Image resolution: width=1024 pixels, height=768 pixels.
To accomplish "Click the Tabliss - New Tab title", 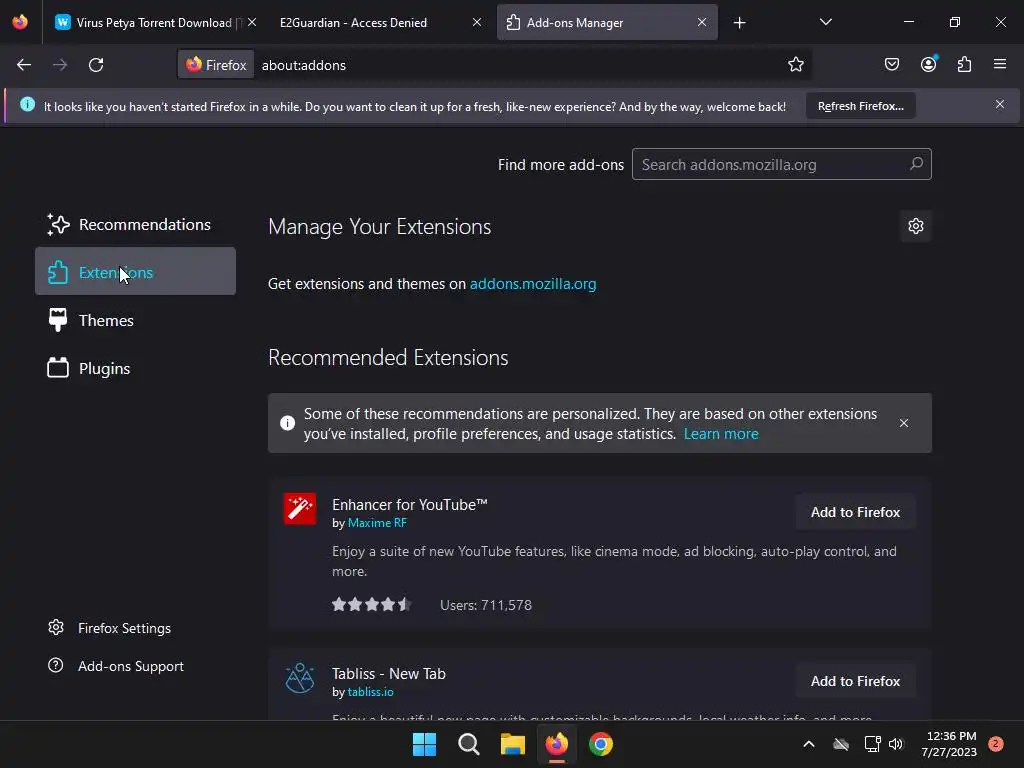I will pos(389,674).
